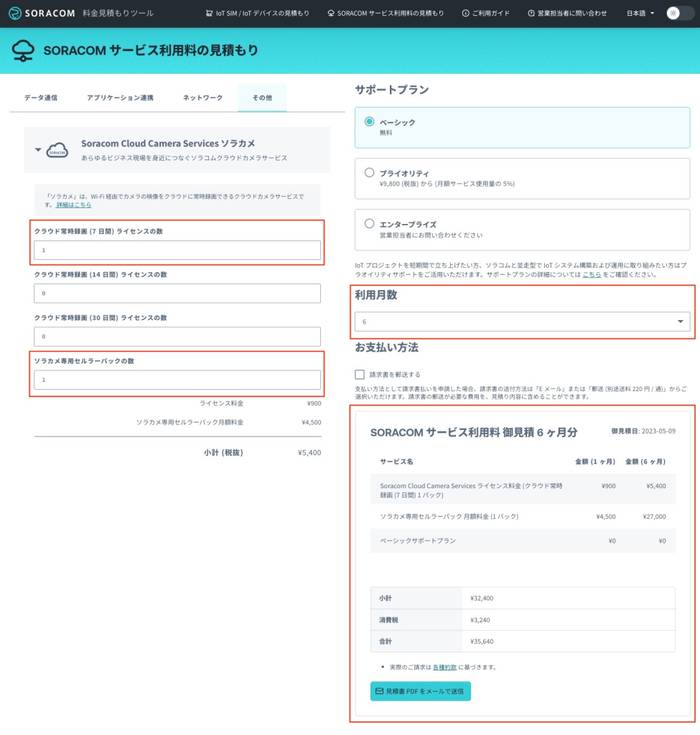The image size is (700, 735).
Task: Open ご利用ガイド in the top navigation
Action: [485, 13]
